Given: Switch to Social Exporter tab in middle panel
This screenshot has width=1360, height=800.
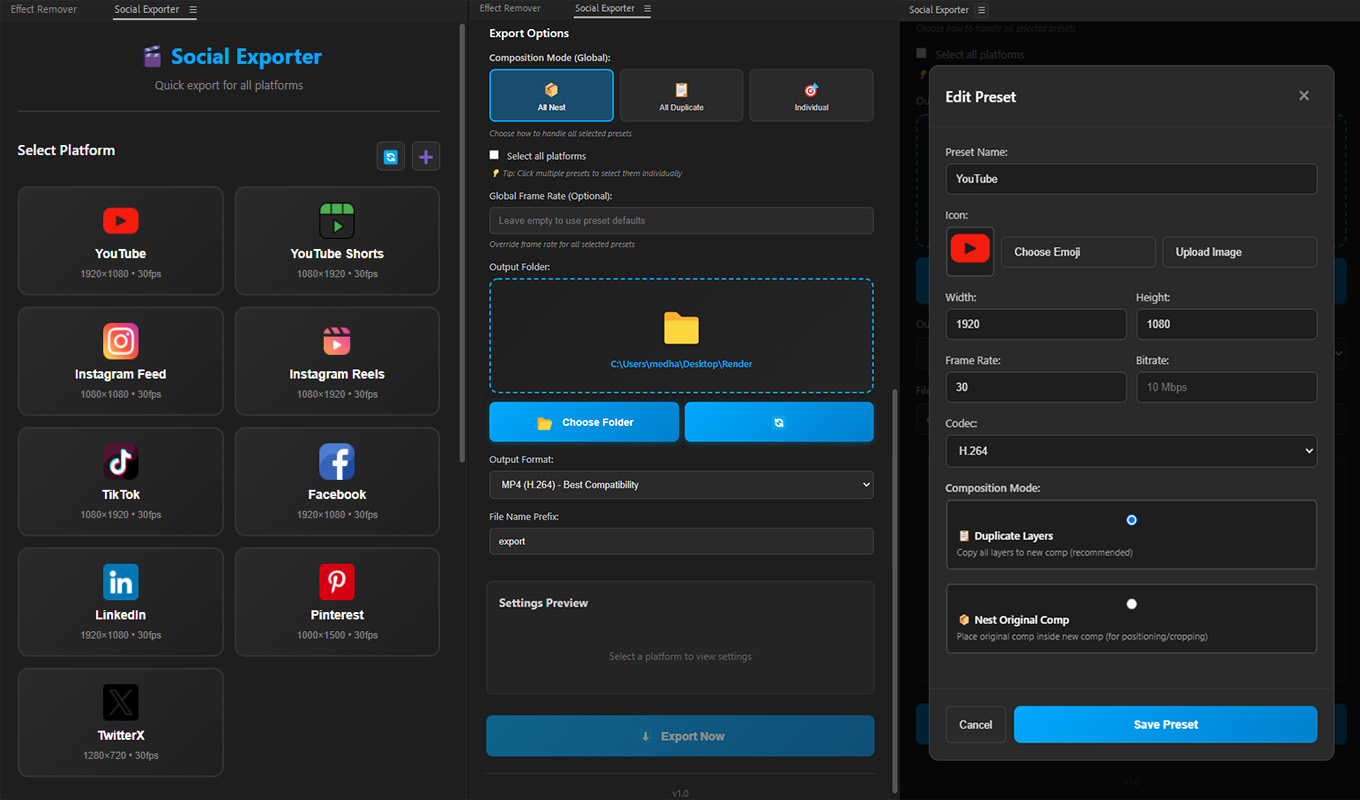Looking at the screenshot, I should (605, 9).
